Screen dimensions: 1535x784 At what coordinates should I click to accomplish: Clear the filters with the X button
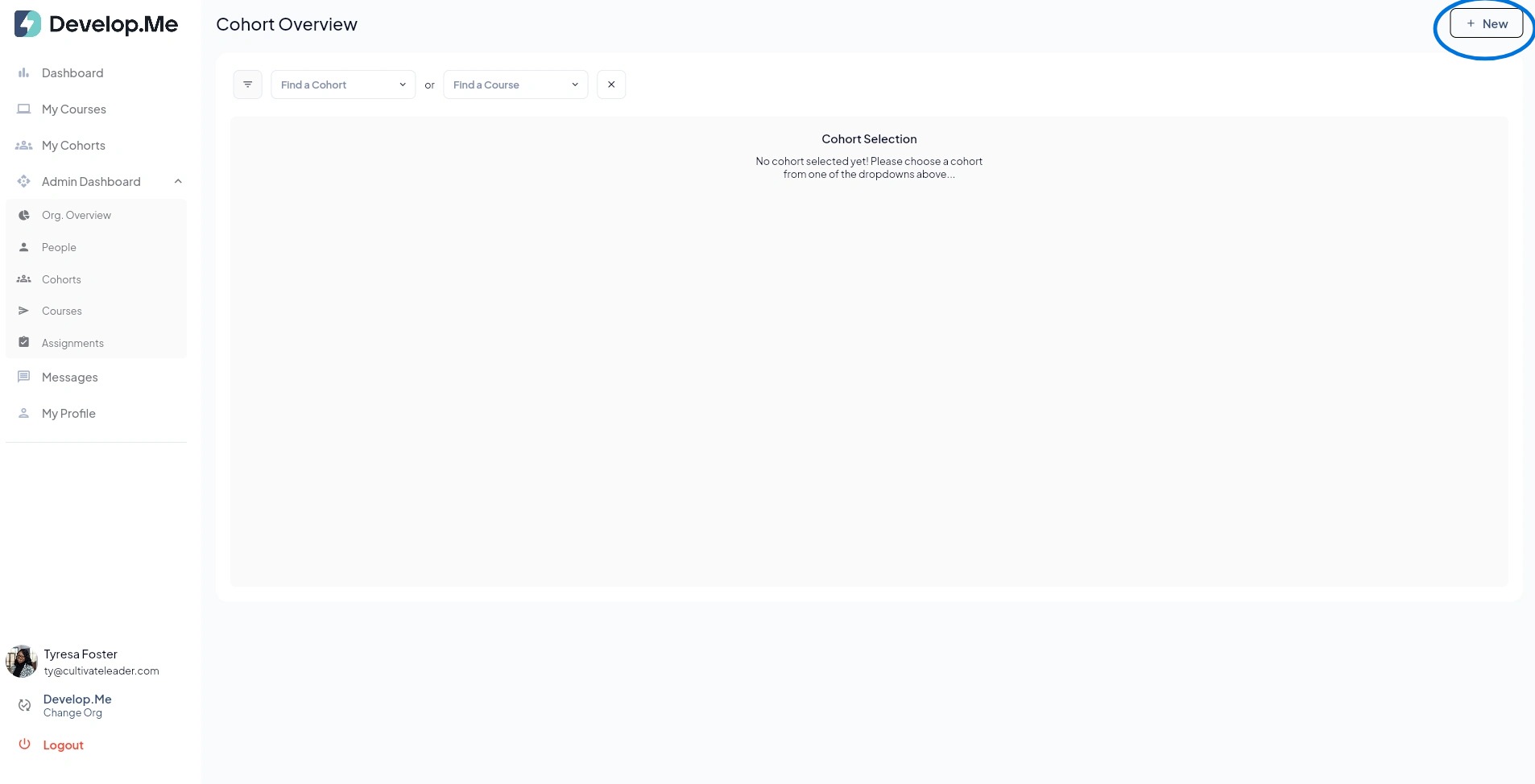611,85
